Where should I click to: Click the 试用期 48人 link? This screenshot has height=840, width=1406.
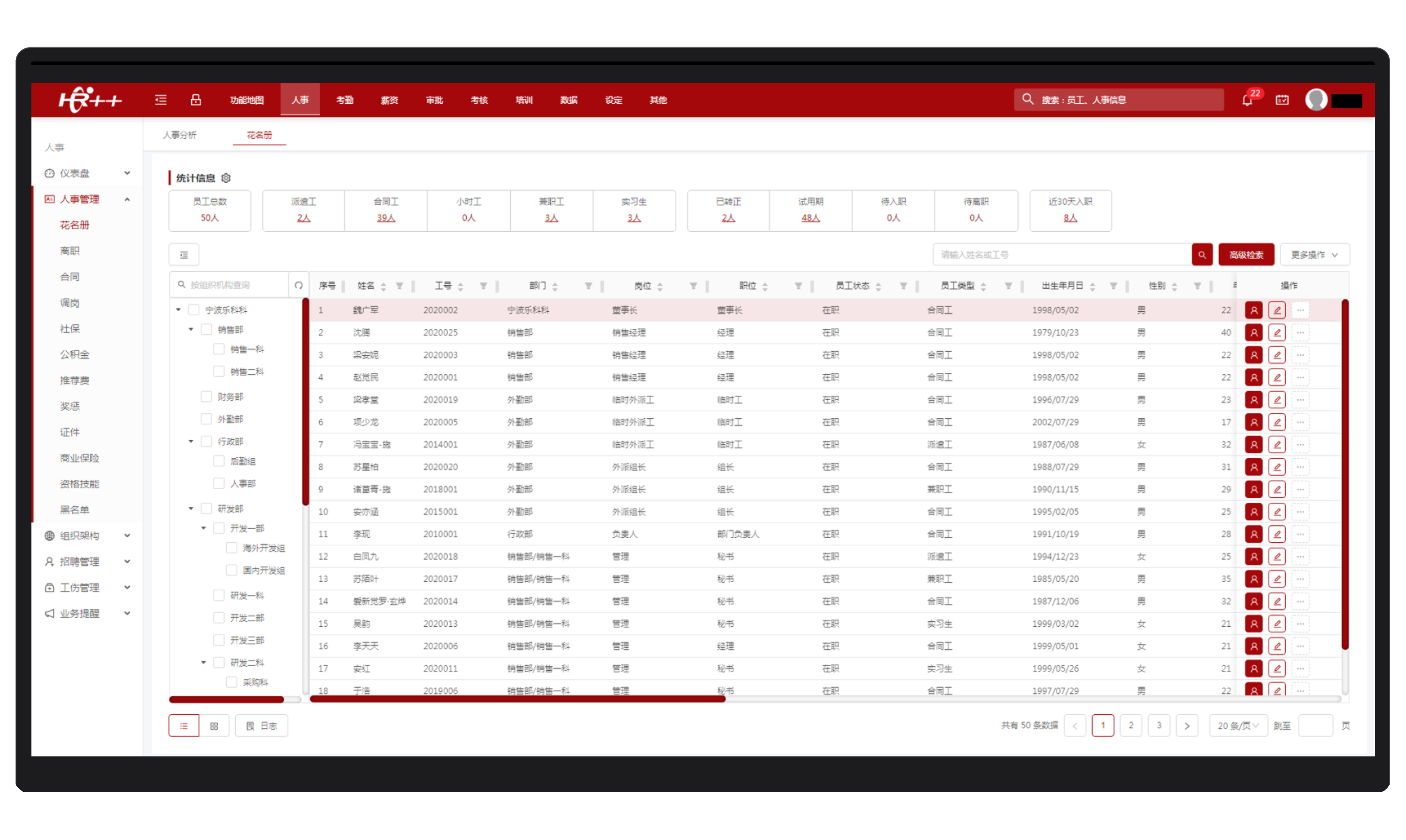[811, 218]
